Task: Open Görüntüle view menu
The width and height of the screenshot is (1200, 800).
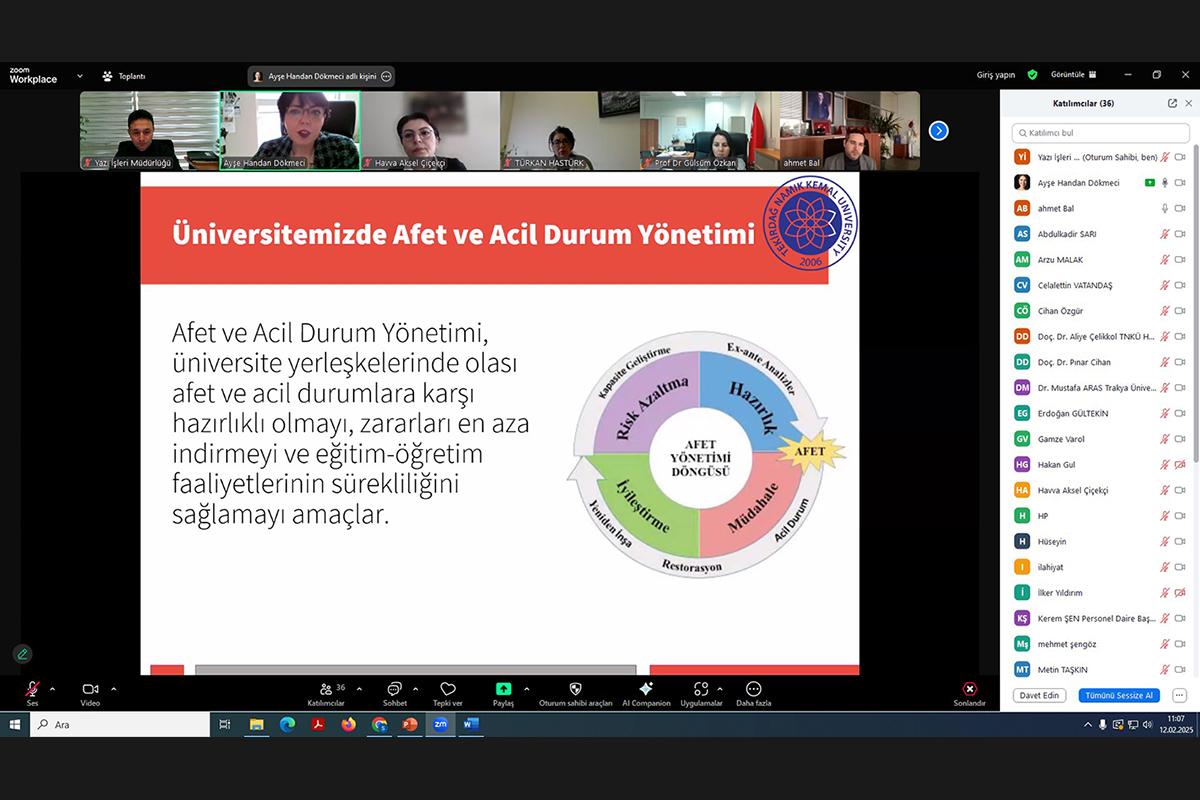Action: [1073, 75]
